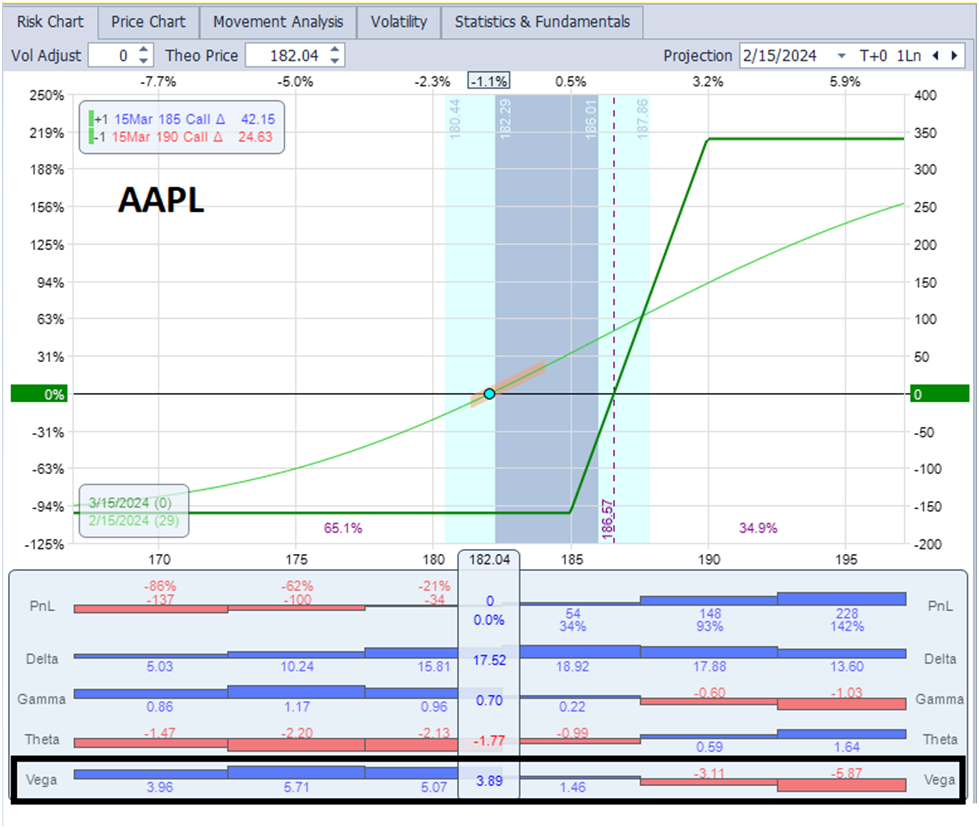
Task: Open the Movement Analysis tab
Action: click(278, 22)
